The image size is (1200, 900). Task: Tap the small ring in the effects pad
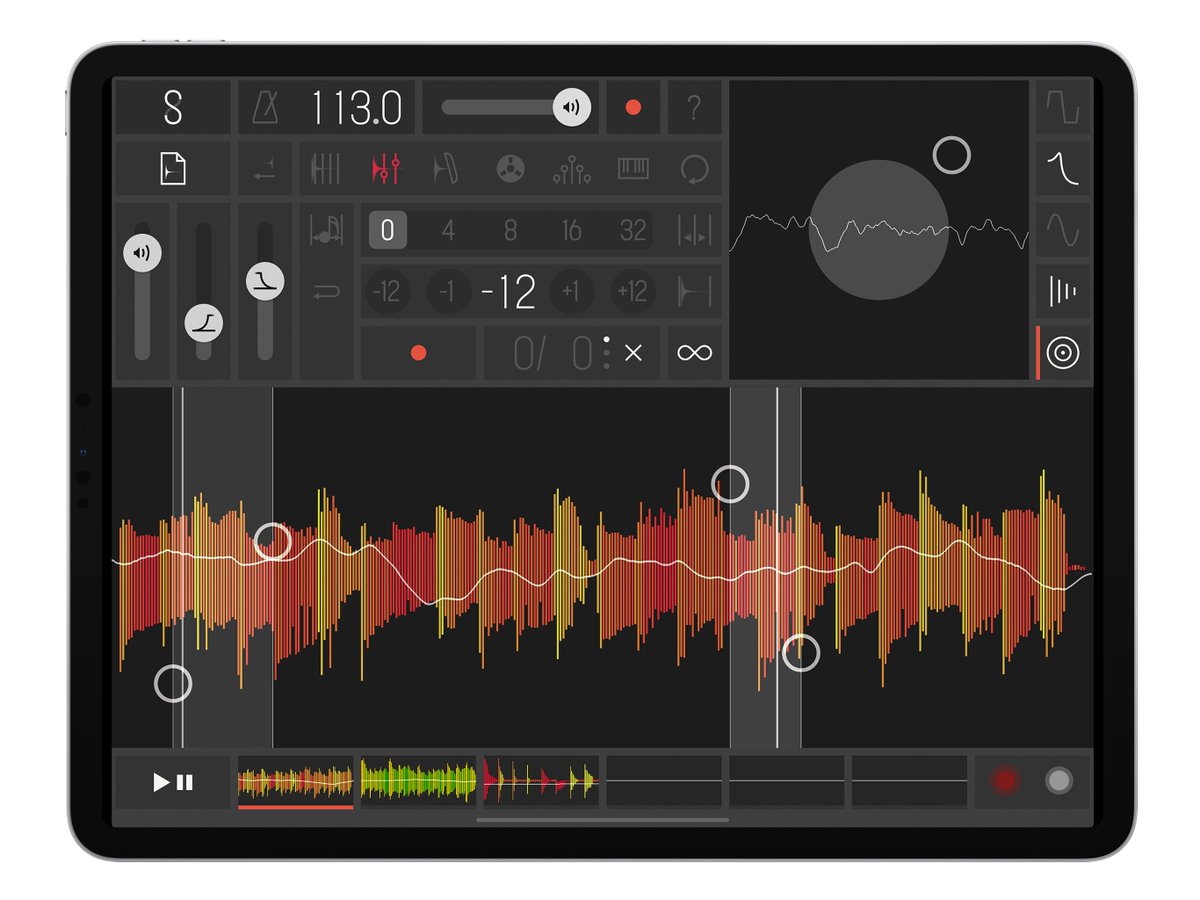pyautogui.click(x=952, y=155)
